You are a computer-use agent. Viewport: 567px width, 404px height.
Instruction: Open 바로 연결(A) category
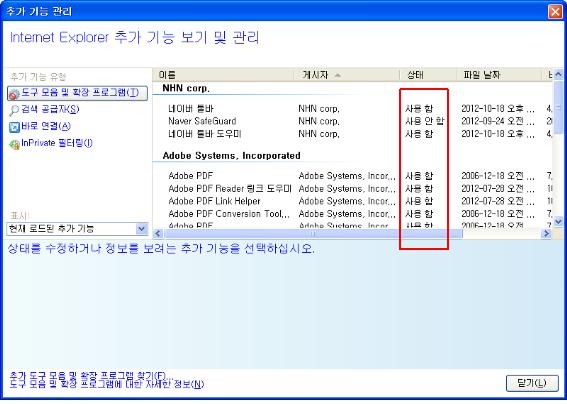click(46, 126)
